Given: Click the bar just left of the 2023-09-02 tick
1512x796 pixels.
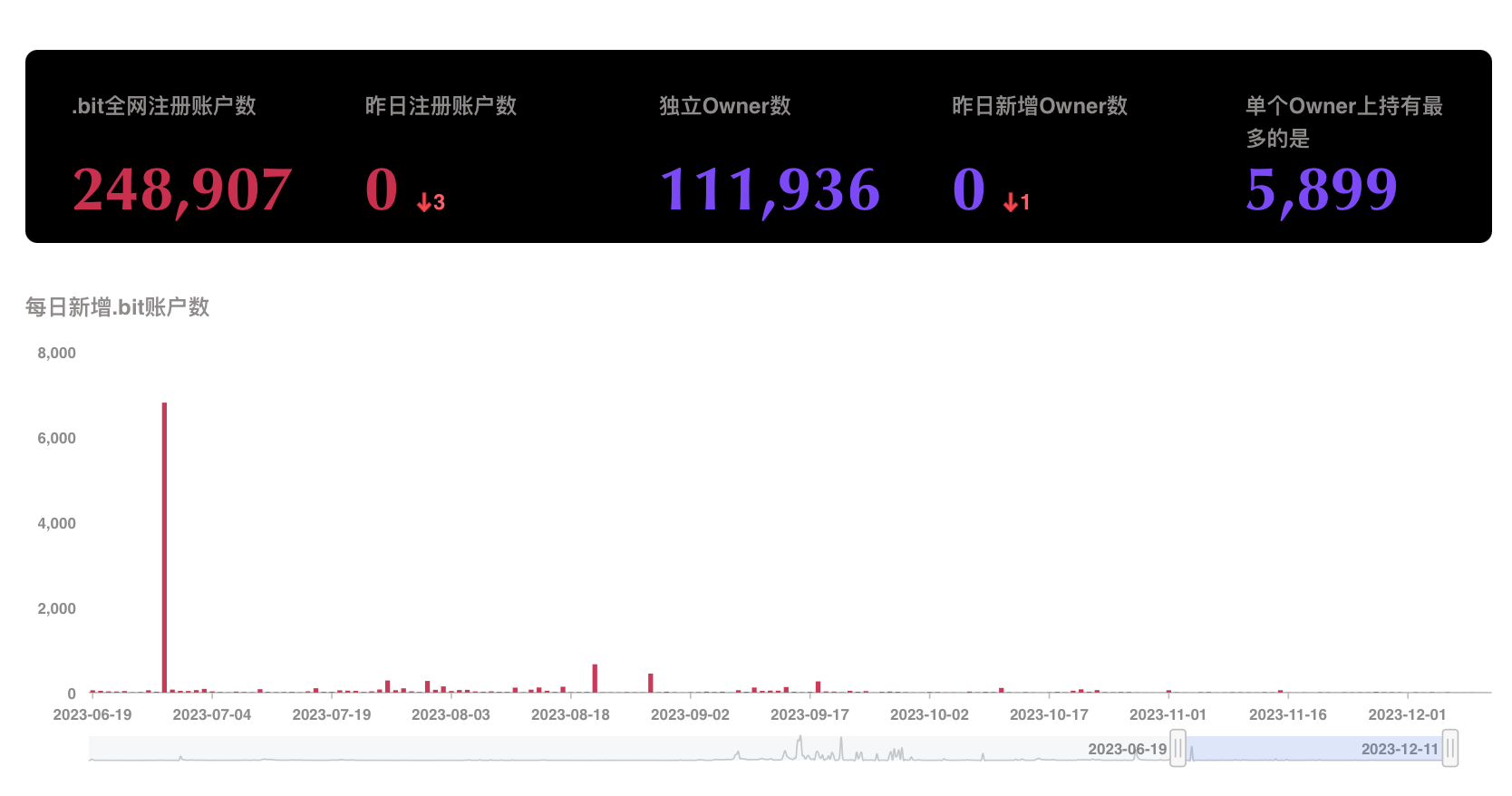Looking at the screenshot, I should point(651,684).
